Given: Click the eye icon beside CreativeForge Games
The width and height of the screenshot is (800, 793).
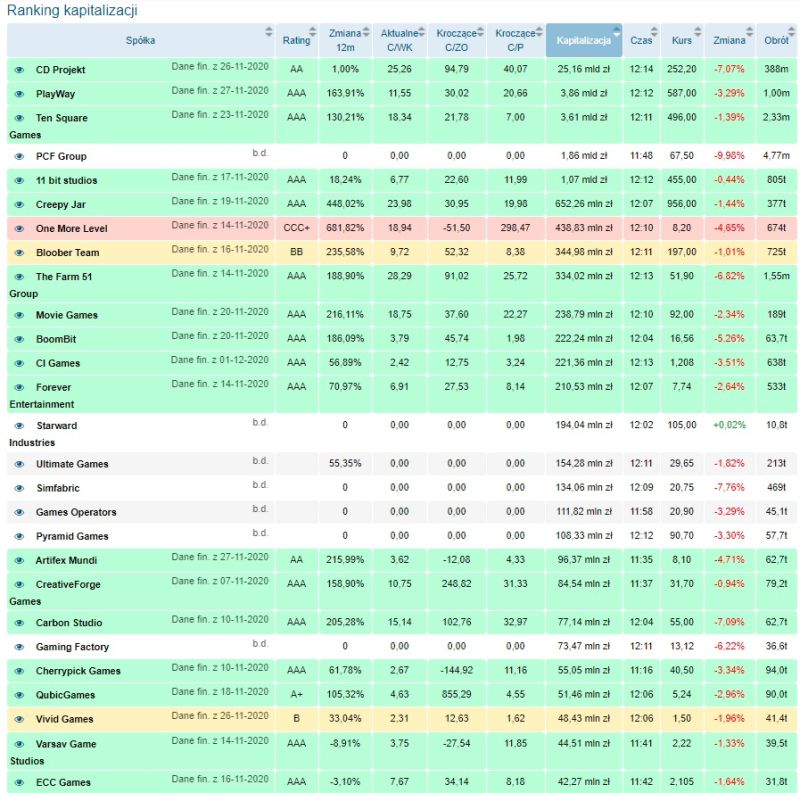Looking at the screenshot, I should tap(19, 584).
